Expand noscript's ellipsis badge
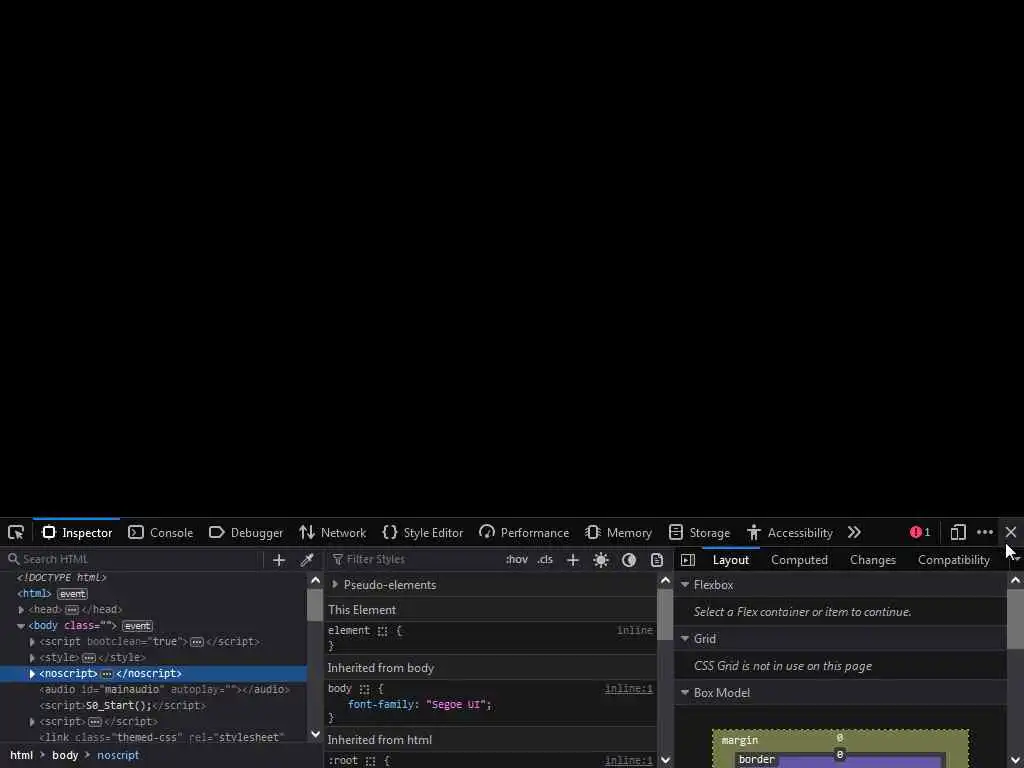Viewport: 1024px width, 768px height. tap(106, 673)
